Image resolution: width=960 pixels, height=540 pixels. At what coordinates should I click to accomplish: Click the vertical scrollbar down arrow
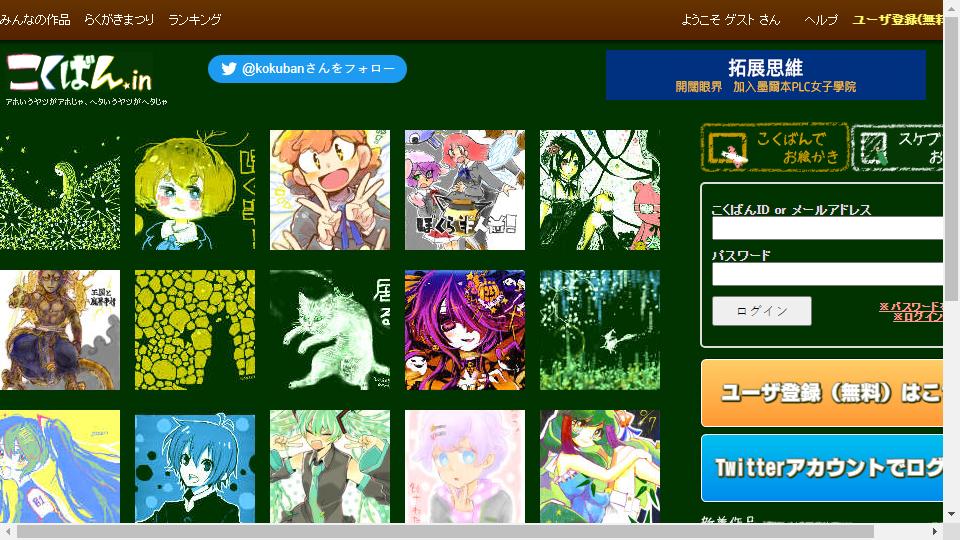click(951, 514)
